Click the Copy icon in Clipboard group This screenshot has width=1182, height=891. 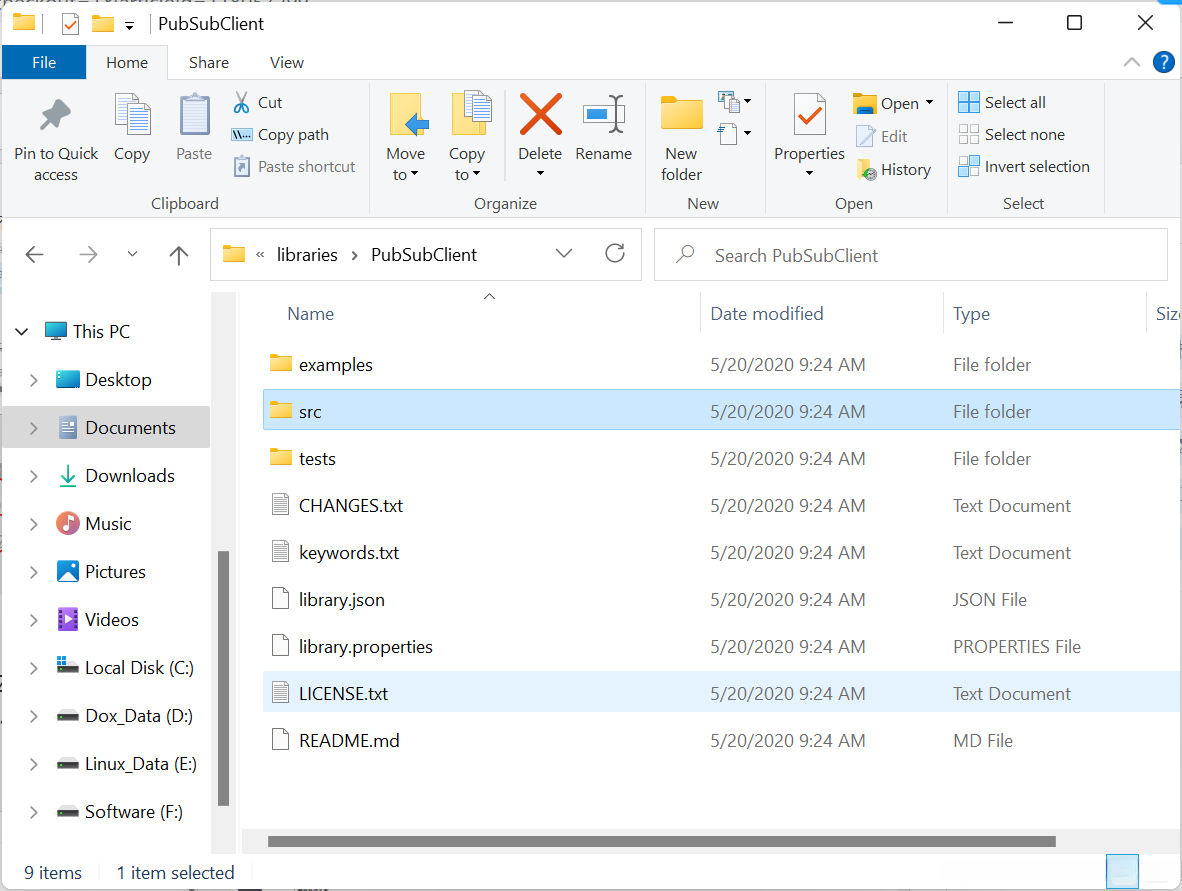pos(132,115)
